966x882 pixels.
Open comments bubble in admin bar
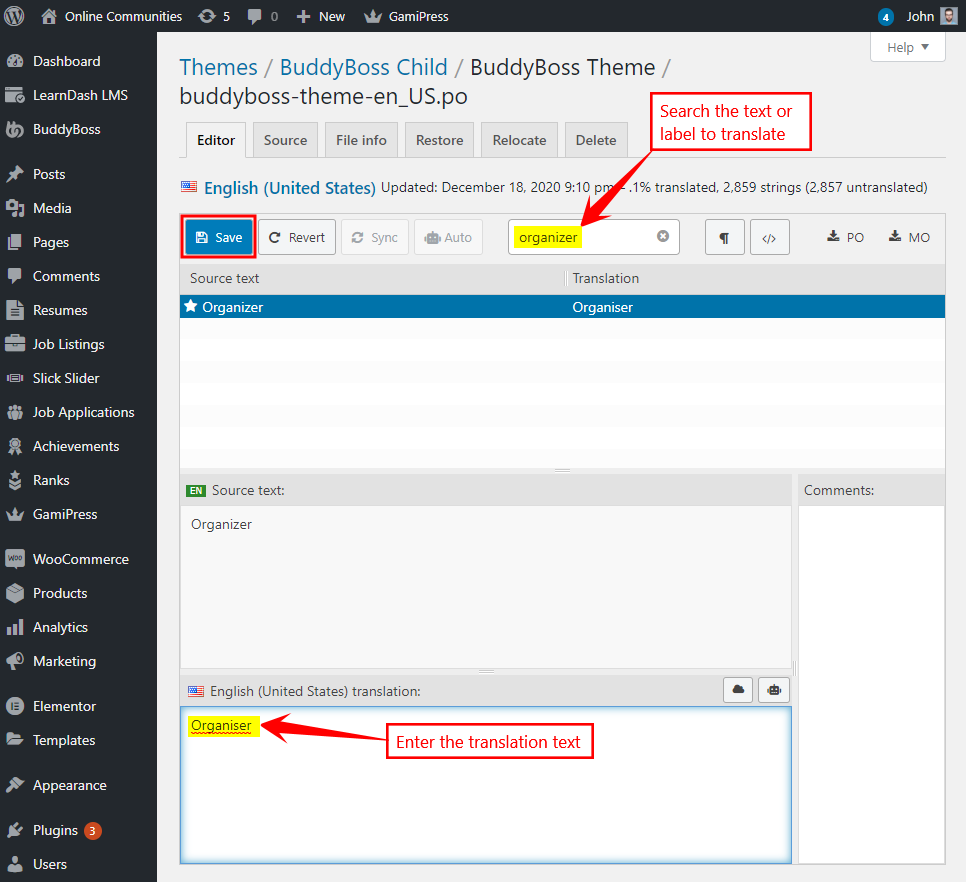pos(263,16)
